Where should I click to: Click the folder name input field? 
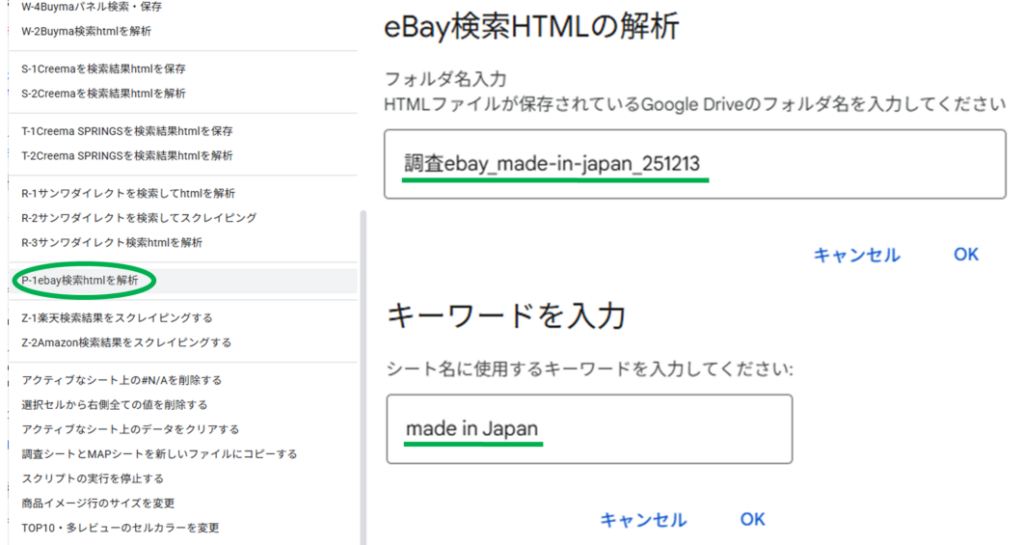tap(695, 164)
